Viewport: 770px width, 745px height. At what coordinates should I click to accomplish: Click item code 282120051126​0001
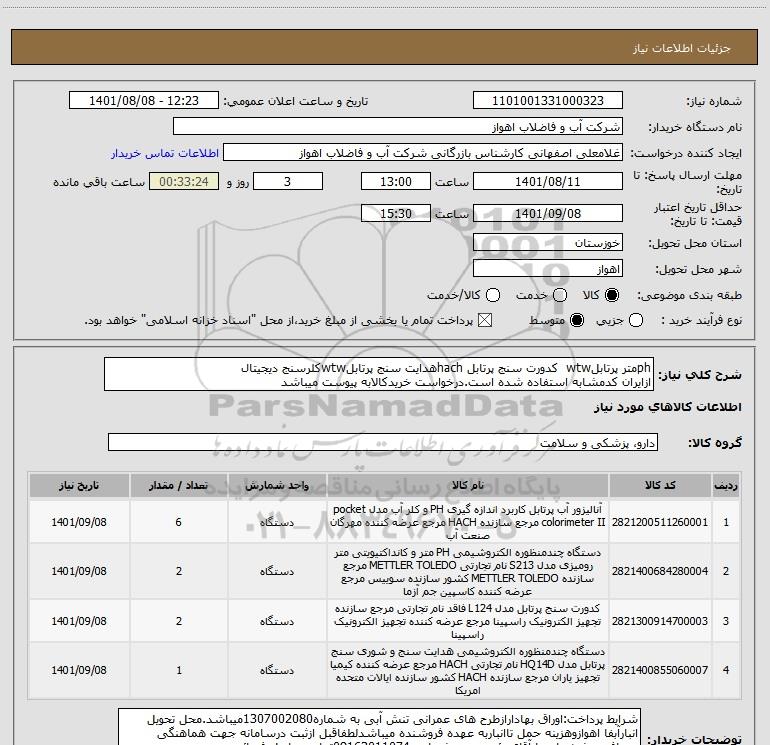(660, 522)
